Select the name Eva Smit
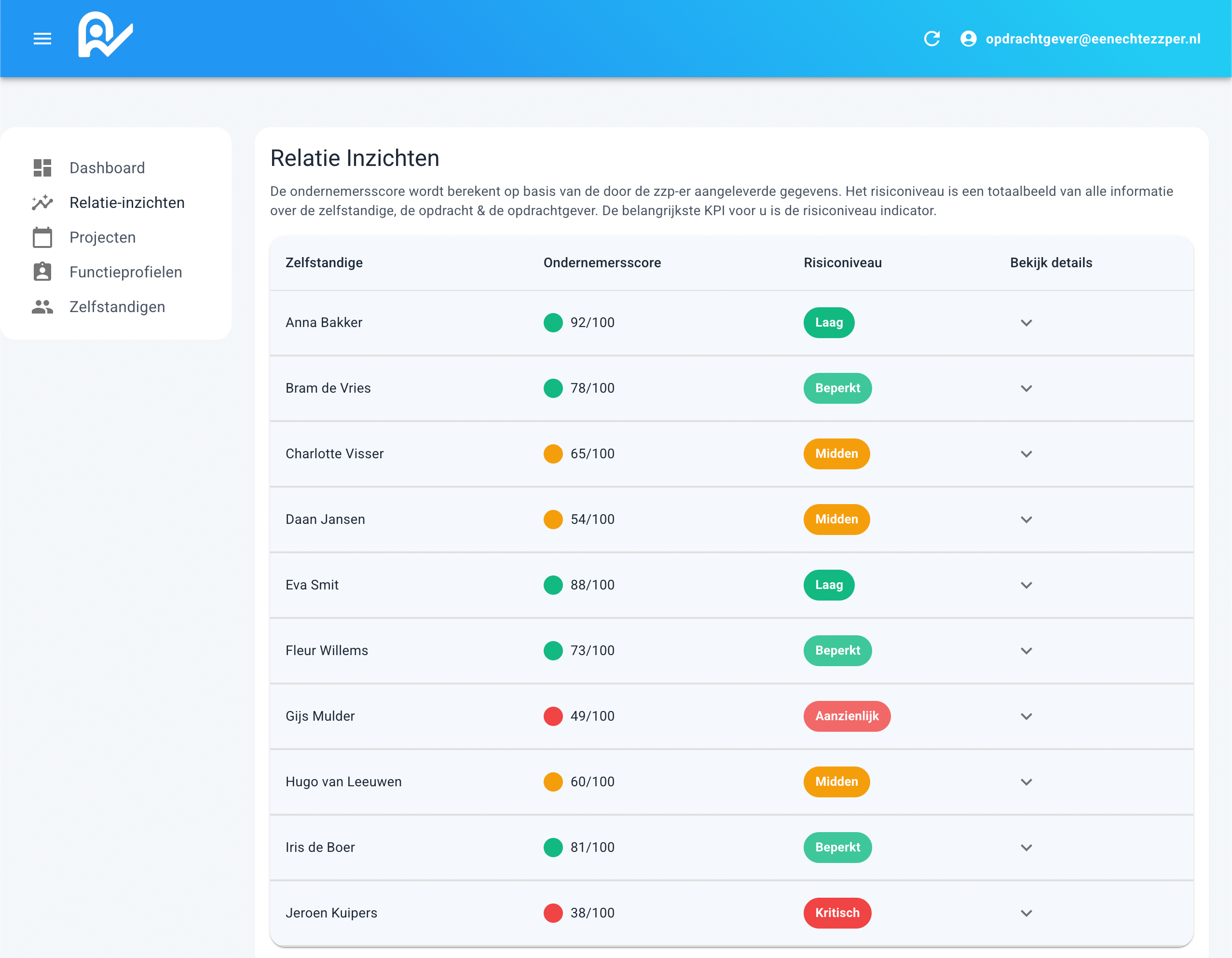 pyautogui.click(x=312, y=585)
